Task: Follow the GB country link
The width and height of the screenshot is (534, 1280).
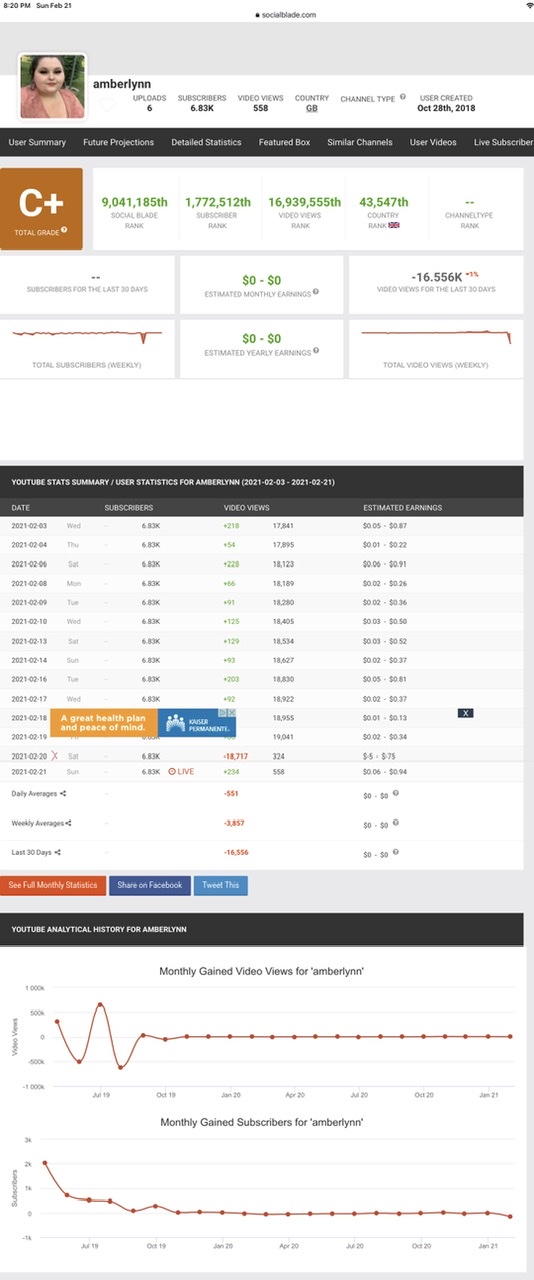Action: tap(312, 108)
